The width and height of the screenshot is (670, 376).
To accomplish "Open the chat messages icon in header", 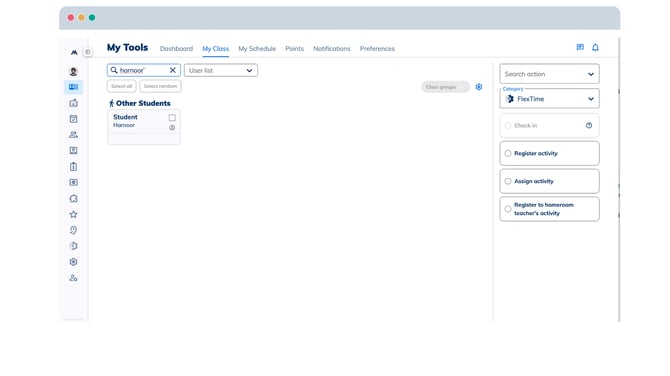I will pyautogui.click(x=580, y=47).
